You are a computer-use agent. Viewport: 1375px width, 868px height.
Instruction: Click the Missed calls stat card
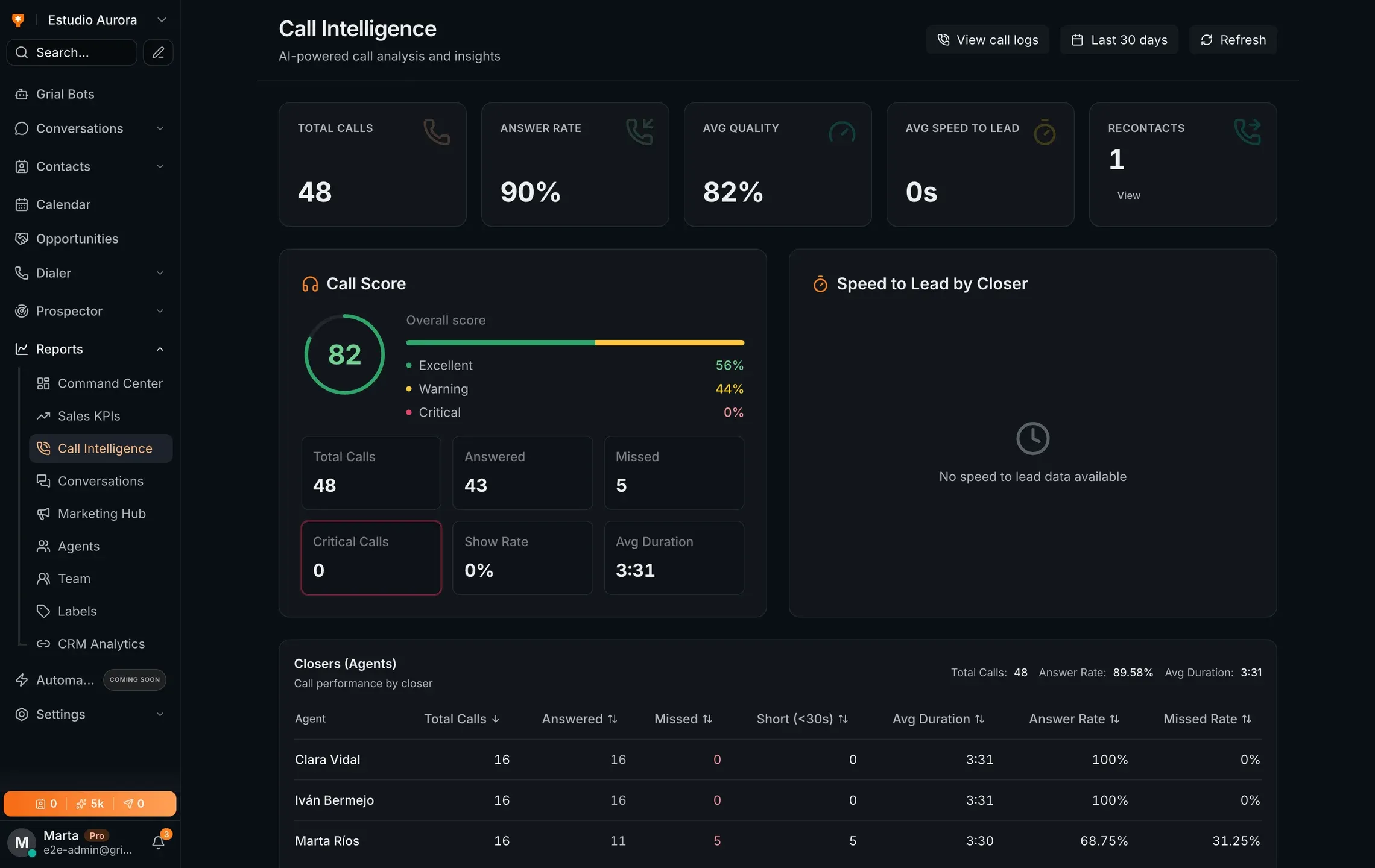click(674, 473)
